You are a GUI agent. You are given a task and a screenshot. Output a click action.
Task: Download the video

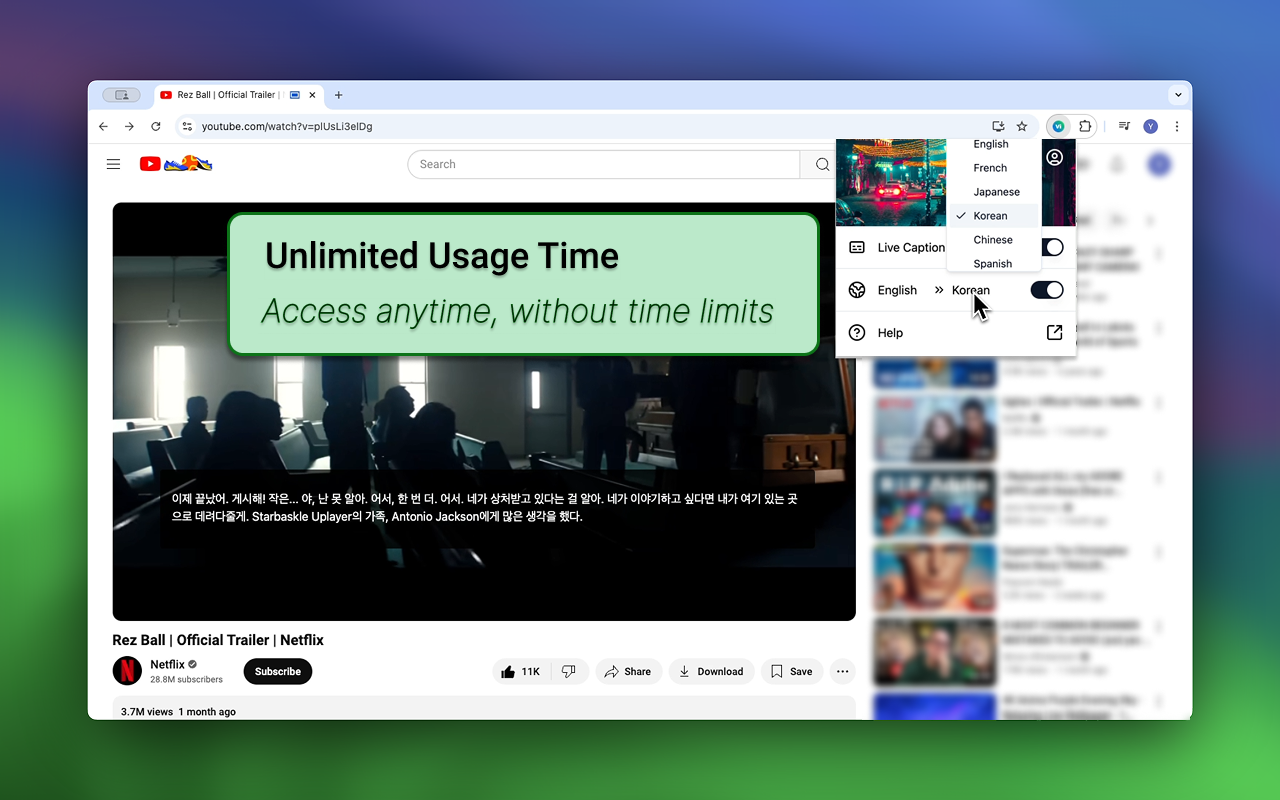[711, 672]
